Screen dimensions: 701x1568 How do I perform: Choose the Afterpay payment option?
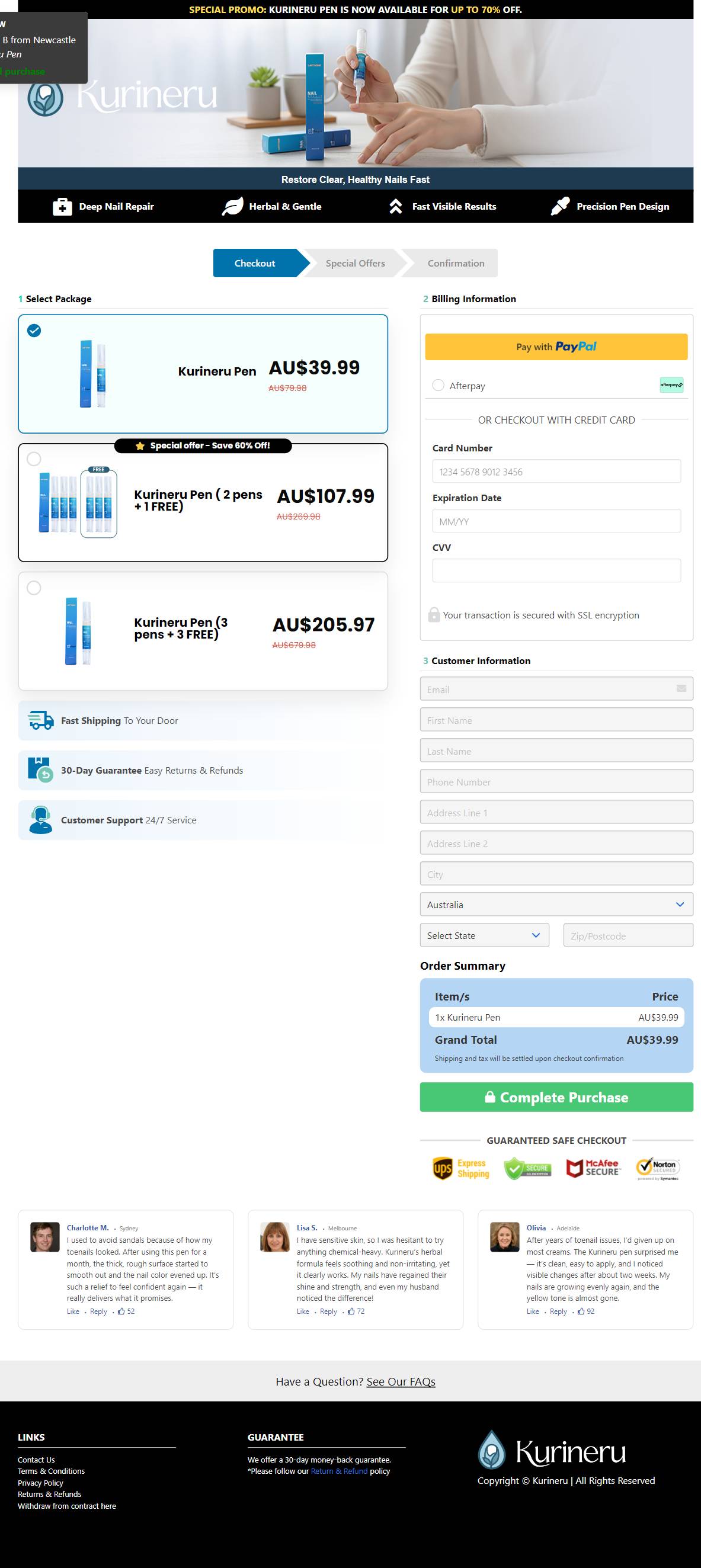coord(438,385)
